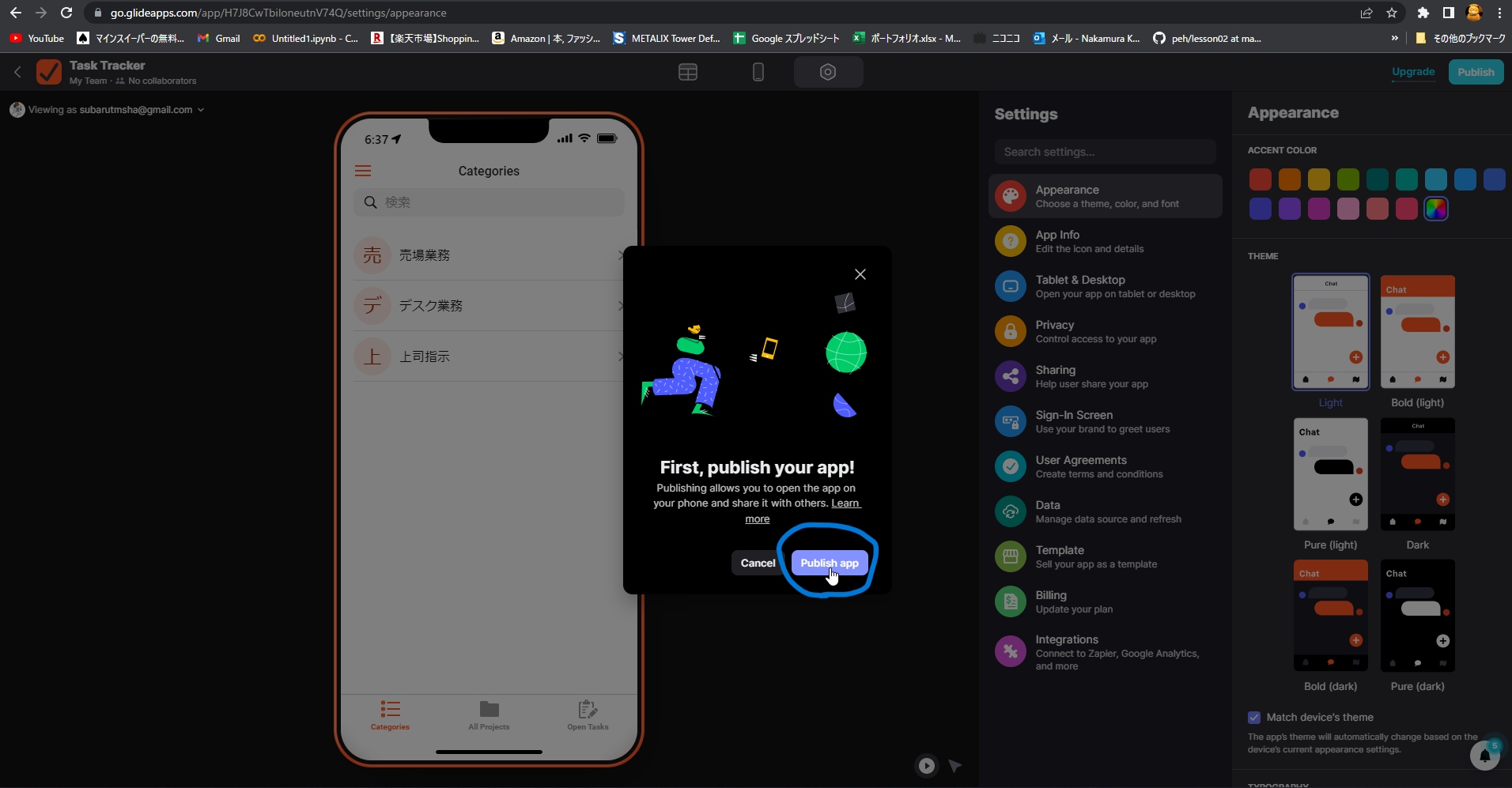
Task: Bookmark this page with star icon
Action: pos(1392,13)
